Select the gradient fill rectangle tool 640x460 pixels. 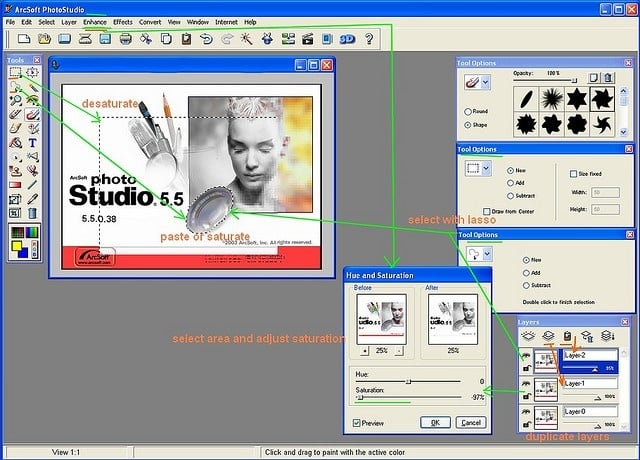(x=15, y=185)
